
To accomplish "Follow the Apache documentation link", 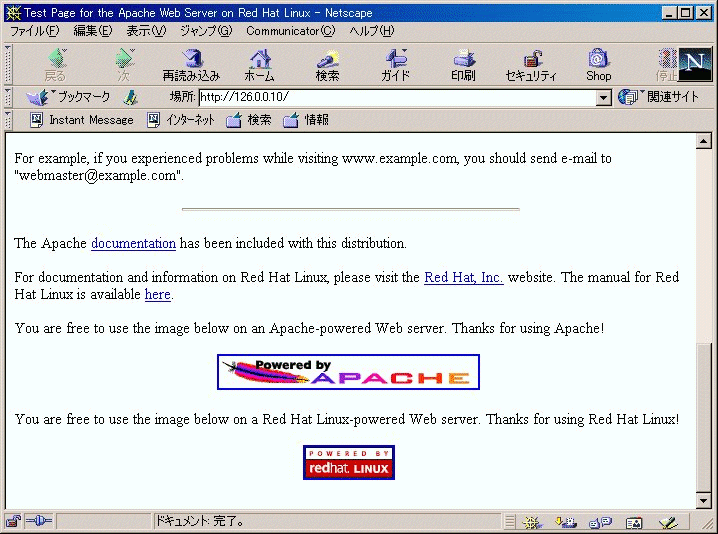I will click(x=133, y=243).
